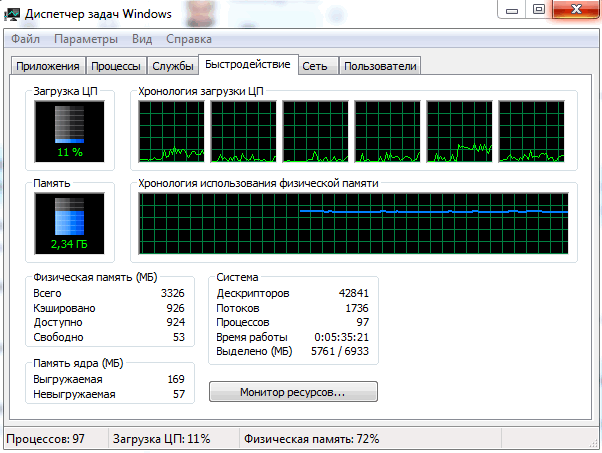
Task: Click the physical memory usage history graph
Action: [x=353, y=223]
